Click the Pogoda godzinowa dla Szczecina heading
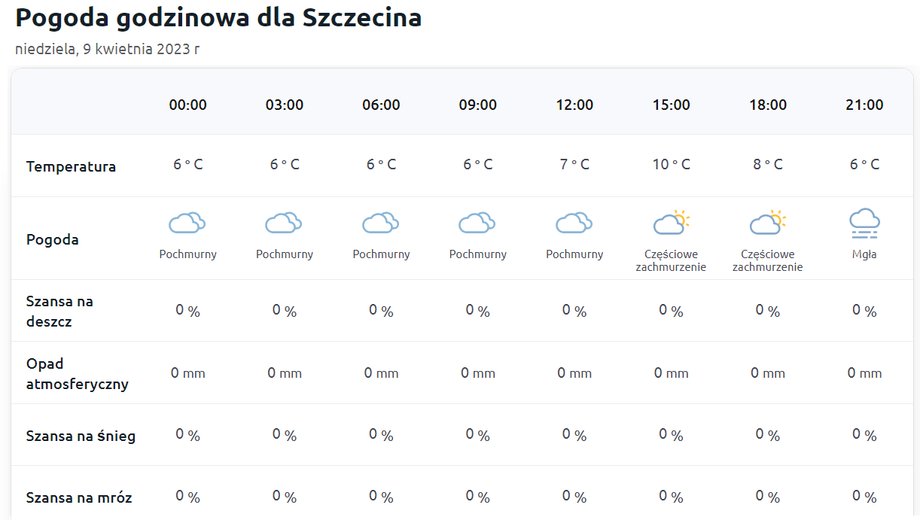The height and width of the screenshot is (520, 920). coord(218,18)
